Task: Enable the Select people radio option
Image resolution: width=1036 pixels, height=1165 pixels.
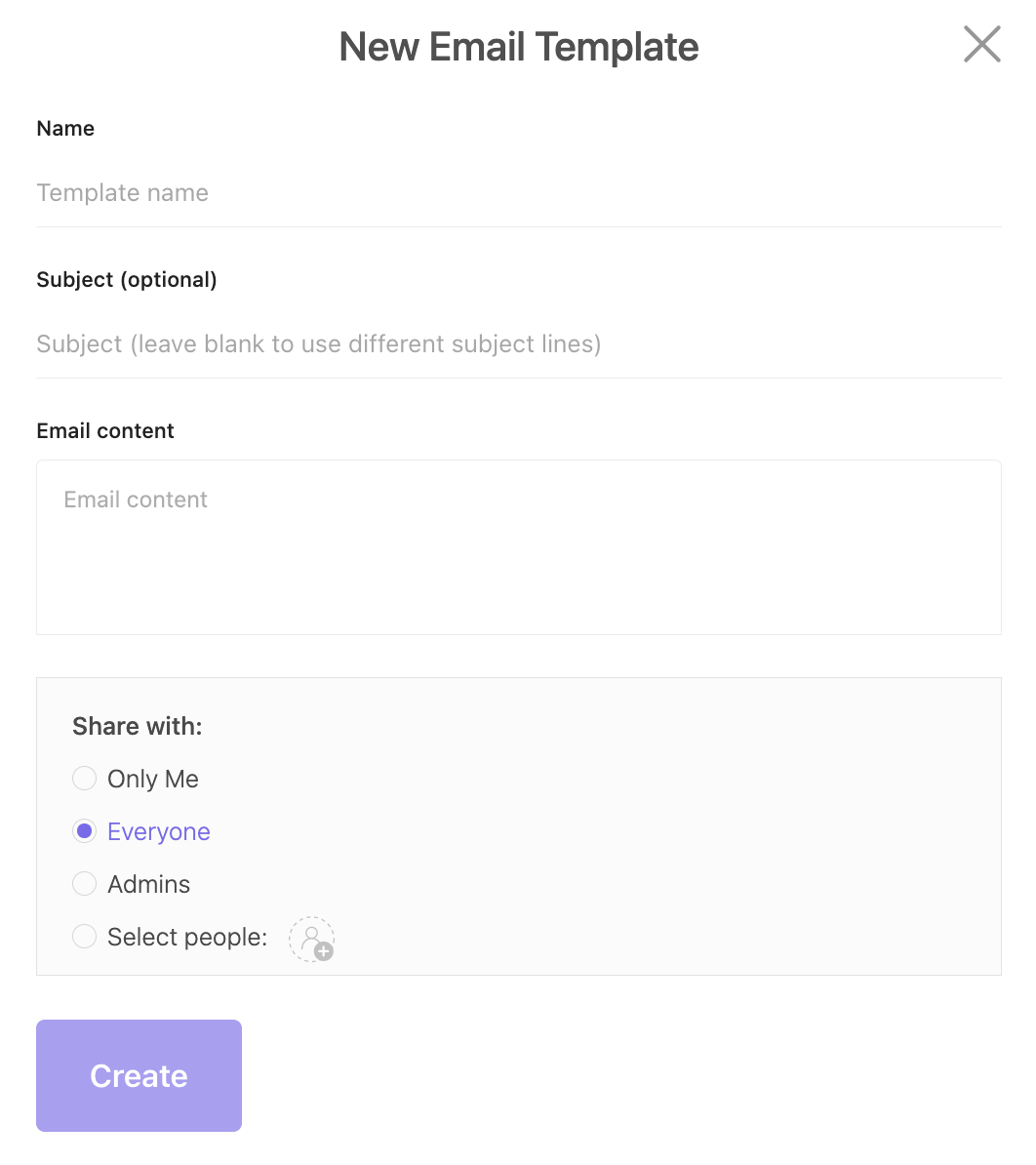Action: [x=85, y=937]
